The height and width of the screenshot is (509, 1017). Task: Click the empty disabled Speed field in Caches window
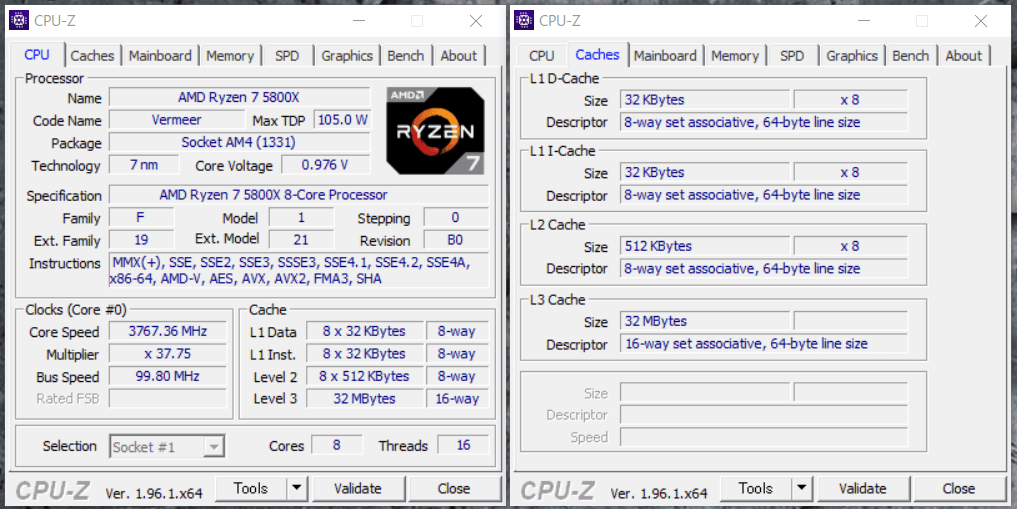tap(763, 437)
